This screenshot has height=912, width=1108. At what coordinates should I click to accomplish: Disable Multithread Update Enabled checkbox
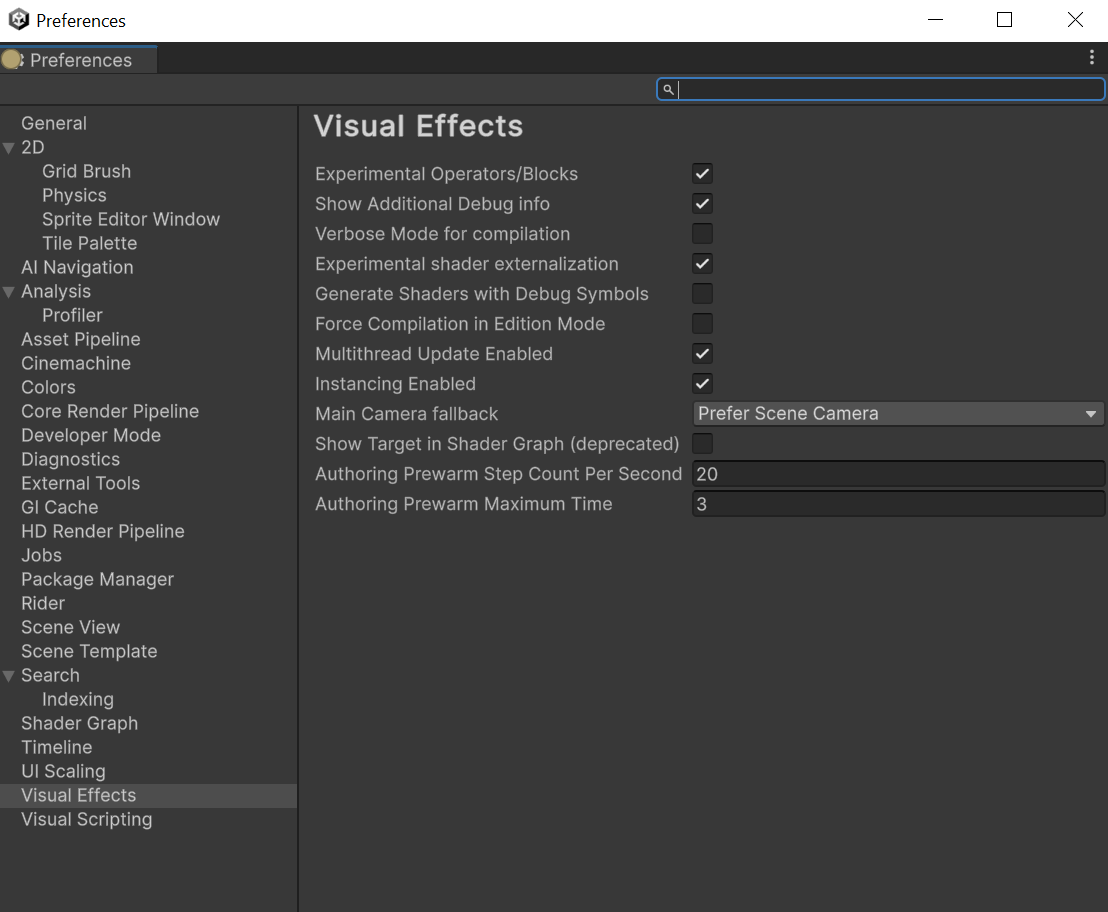(703, 354)
